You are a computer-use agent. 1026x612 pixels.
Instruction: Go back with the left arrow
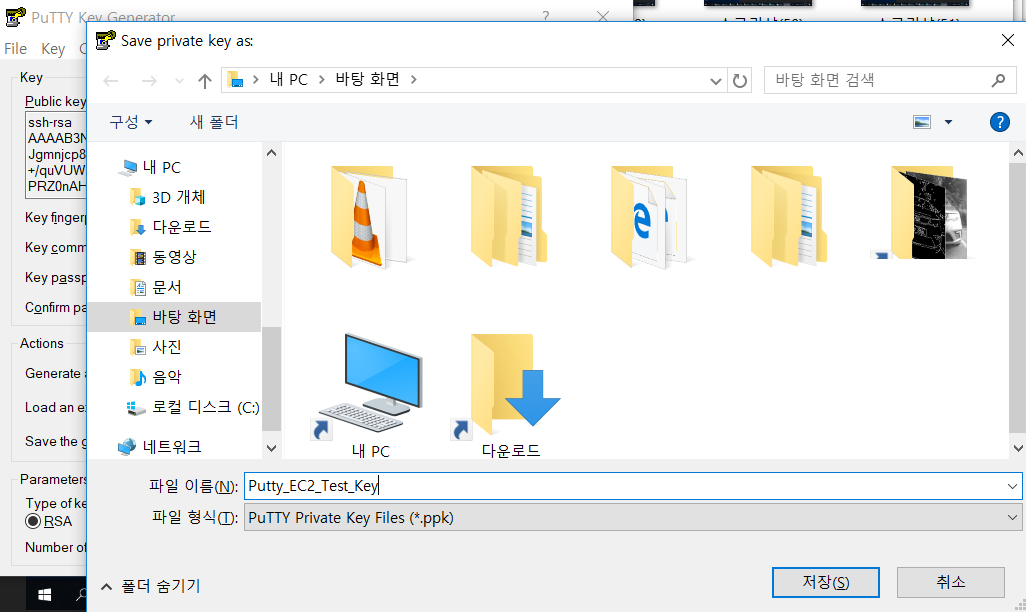click(111, 81)
